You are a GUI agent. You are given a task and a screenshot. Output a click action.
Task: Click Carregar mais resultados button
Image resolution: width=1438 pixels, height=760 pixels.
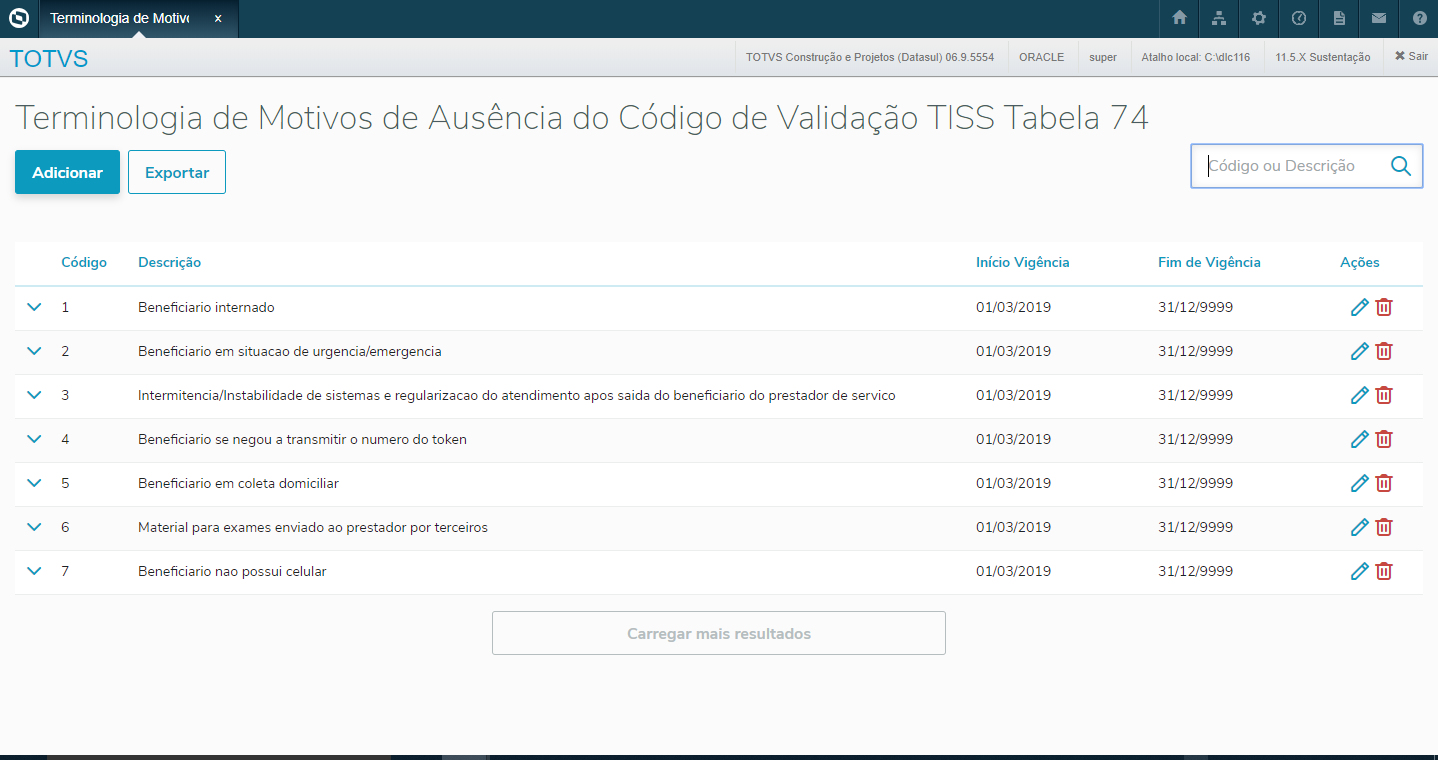[719, 633]
